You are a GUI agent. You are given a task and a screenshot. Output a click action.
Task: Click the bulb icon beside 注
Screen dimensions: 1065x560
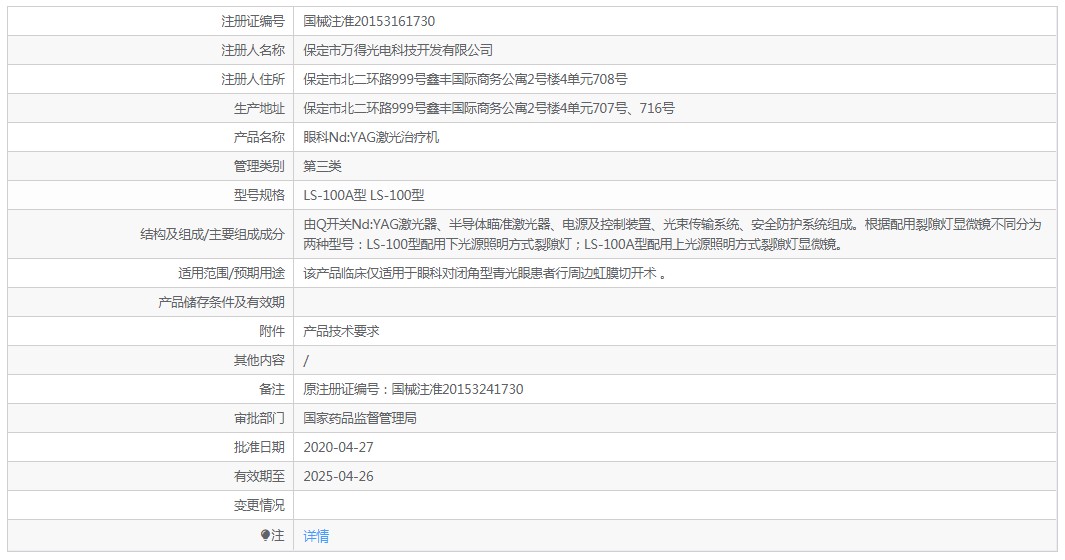click(x=265, y=536)
